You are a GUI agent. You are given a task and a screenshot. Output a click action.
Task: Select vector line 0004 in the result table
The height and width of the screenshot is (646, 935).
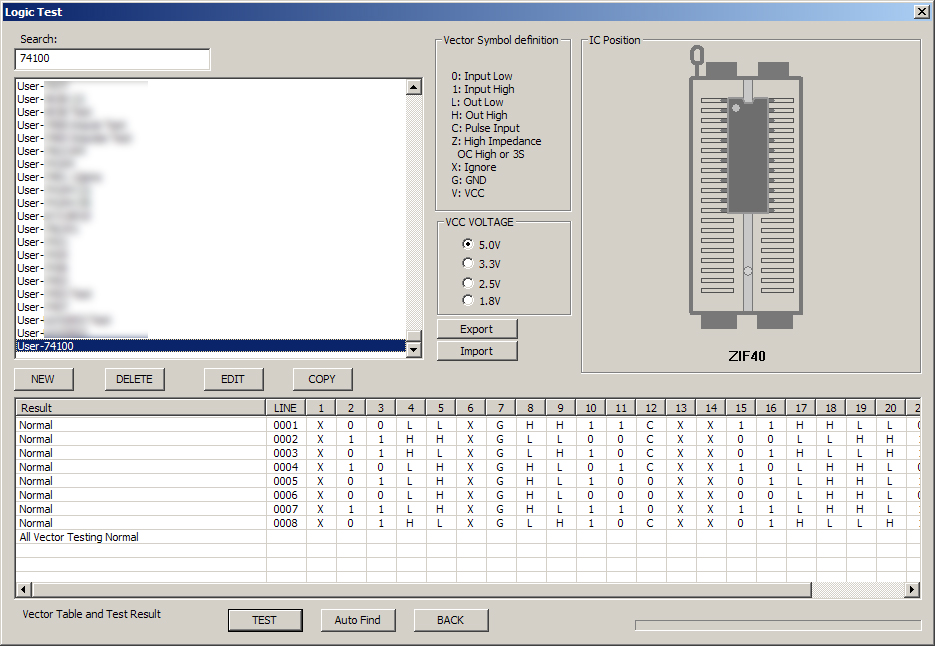pos(285,467)
